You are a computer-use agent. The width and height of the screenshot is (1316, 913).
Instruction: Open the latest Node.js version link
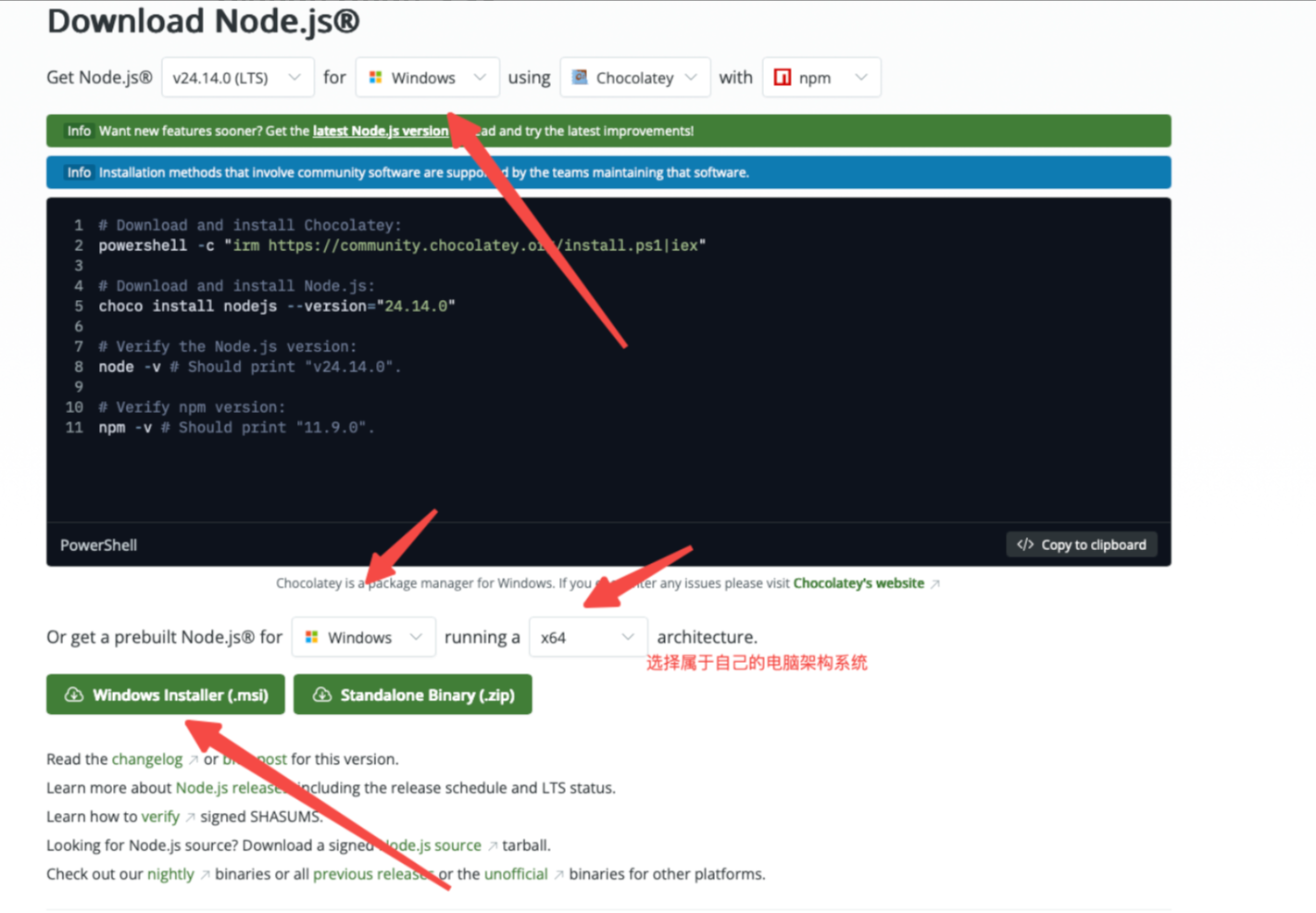coord(380,131)
